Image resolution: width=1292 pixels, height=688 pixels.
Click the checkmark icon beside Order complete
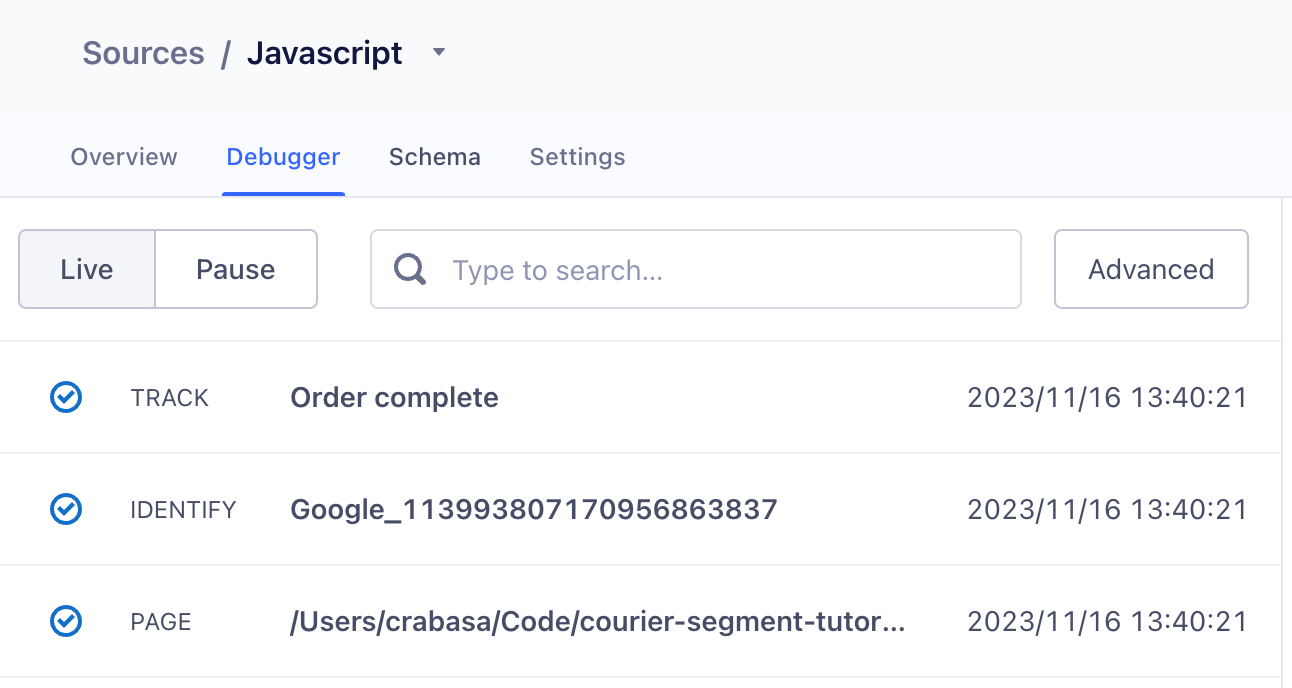click(66, 398)
